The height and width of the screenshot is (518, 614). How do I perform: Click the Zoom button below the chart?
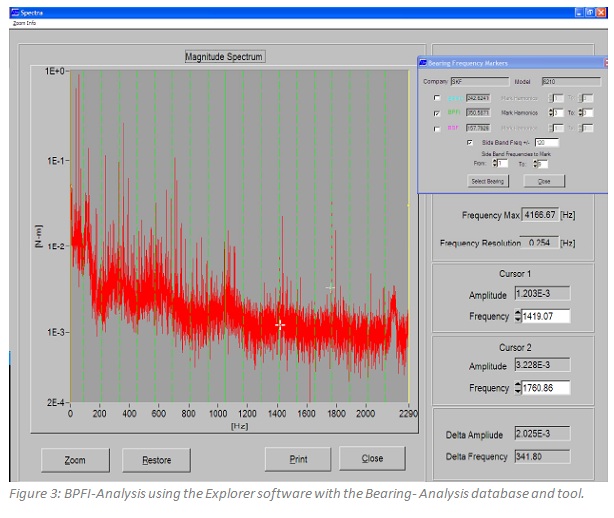pos(75,460)
